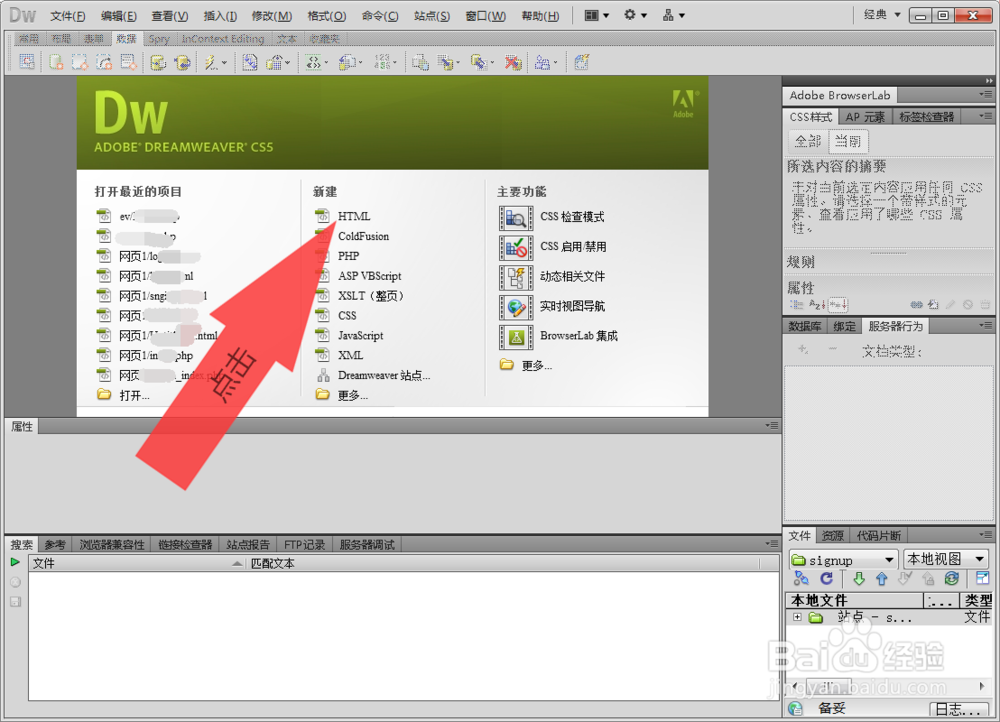The width and height of the screenshot is (1000, 722).
Task: Open the Site management dropdown in application bar
Action: coord(673,15)
